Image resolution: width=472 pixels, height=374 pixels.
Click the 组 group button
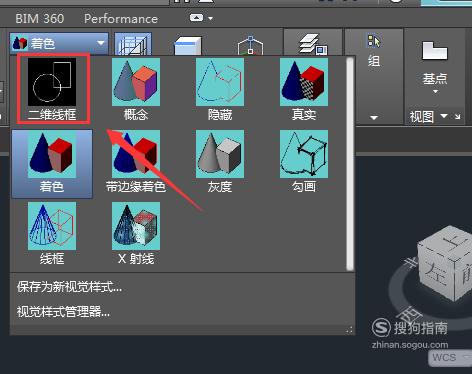tap(374, 50)
